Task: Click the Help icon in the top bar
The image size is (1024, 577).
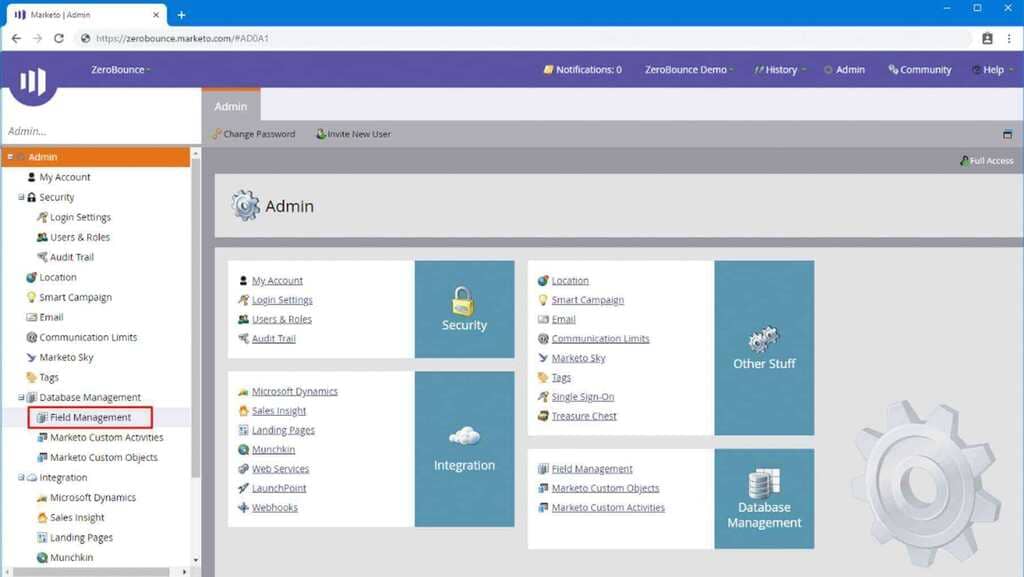Action: point(976,69)
